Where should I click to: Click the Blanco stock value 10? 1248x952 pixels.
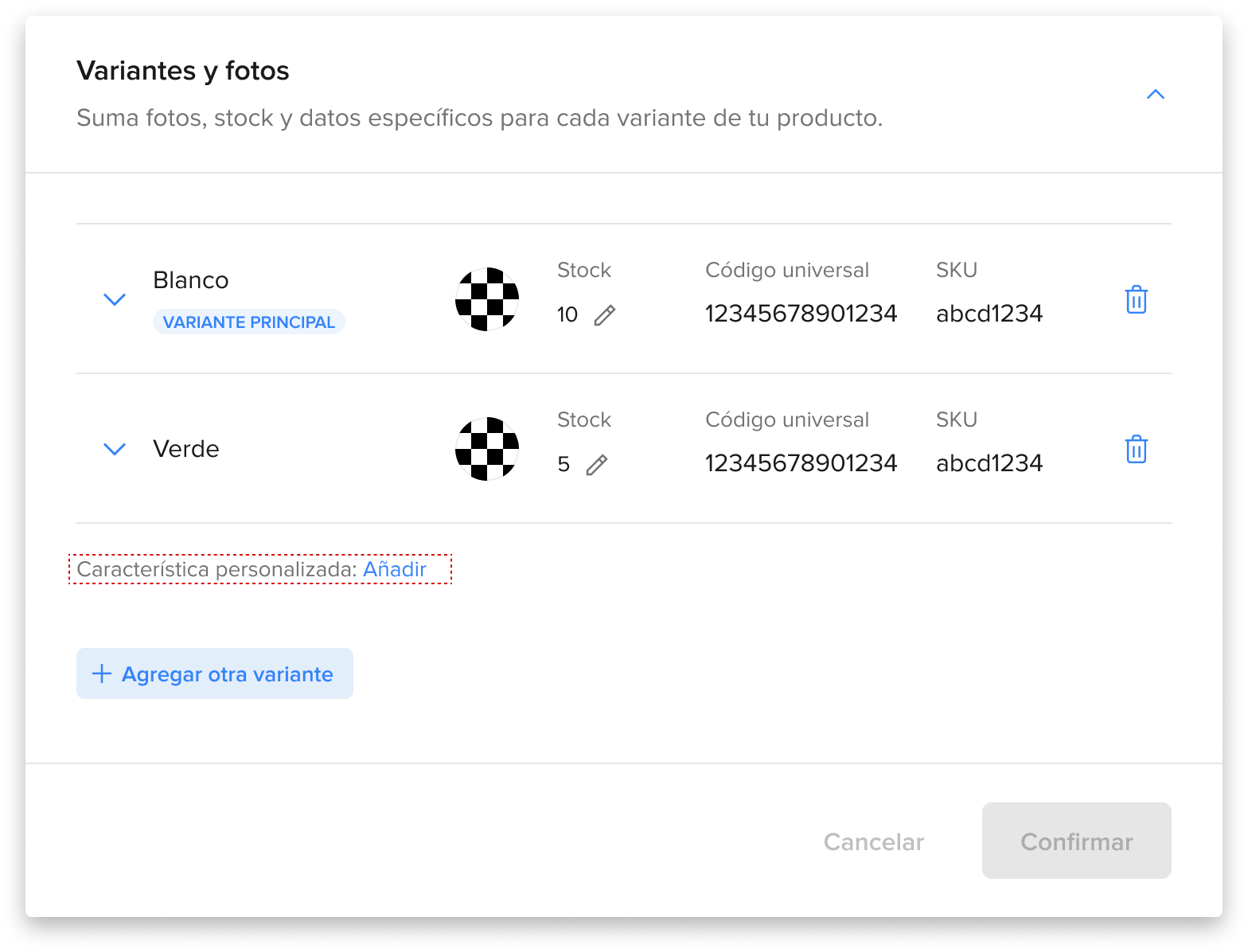[x=567, y=314]
